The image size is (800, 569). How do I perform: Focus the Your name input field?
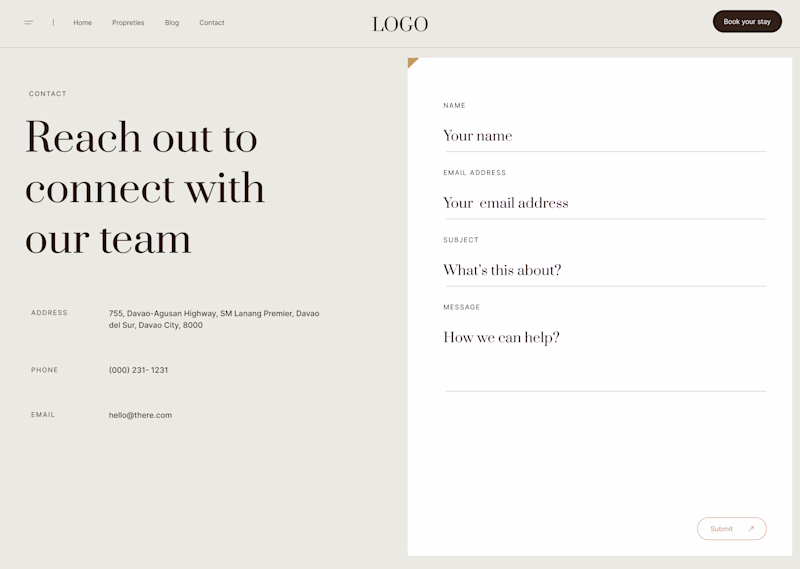coord(604,136)
